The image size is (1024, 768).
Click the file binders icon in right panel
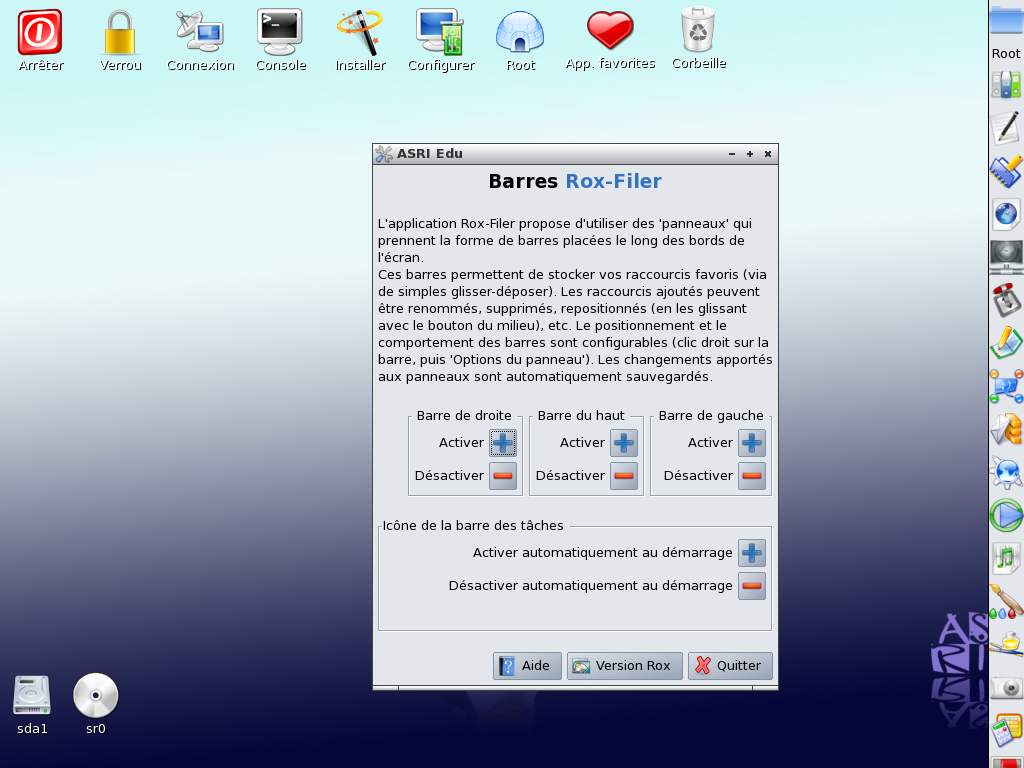1006,85
